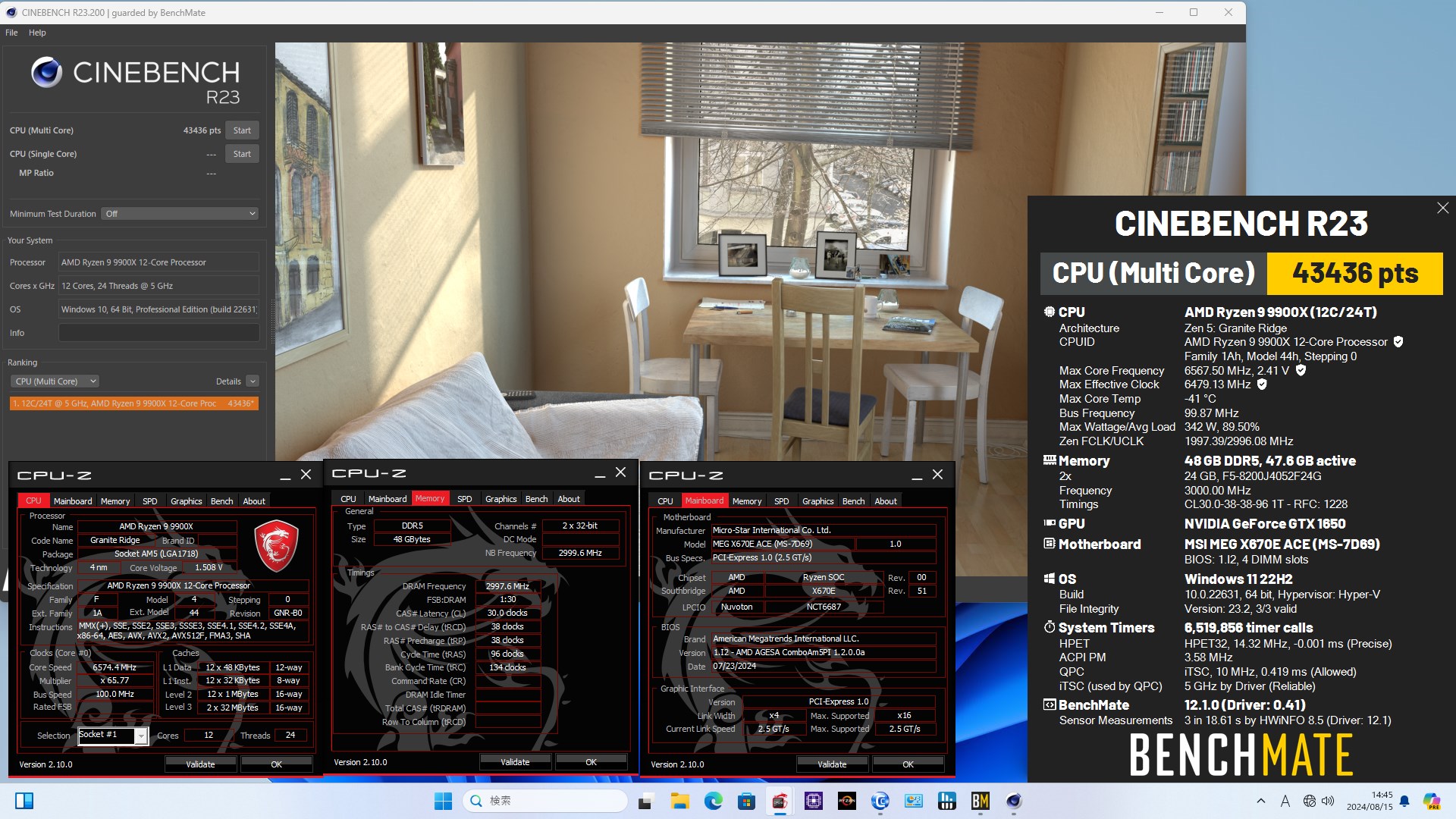Viewport: 1456px width, 819px height.
Task: Click the Memory icon in the BenchMate panel
Action: coord(1050,460)
